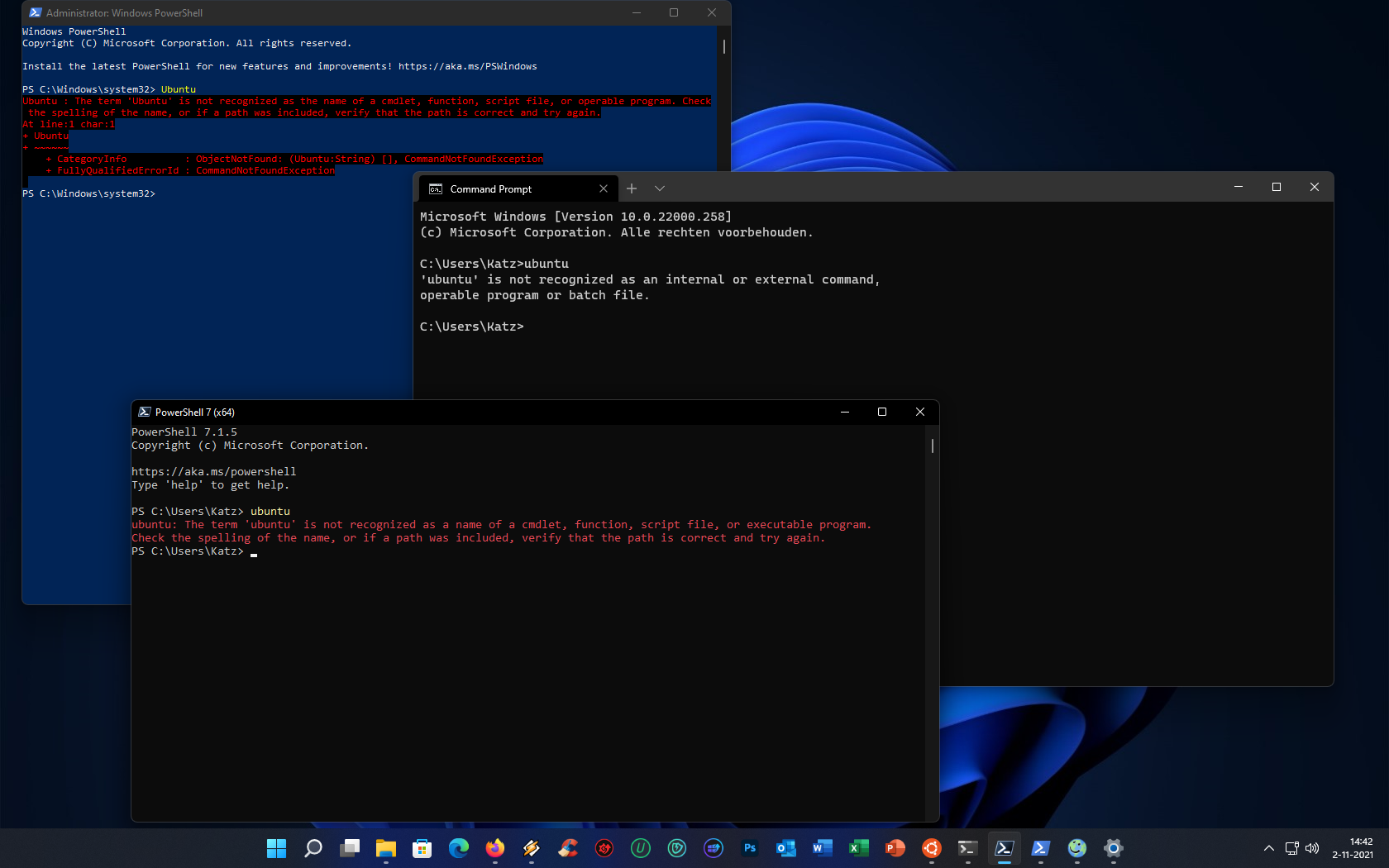Open Outlook from the taskbar
Viewport: 1389px width, 868px height.
click(x=786, y=848)
